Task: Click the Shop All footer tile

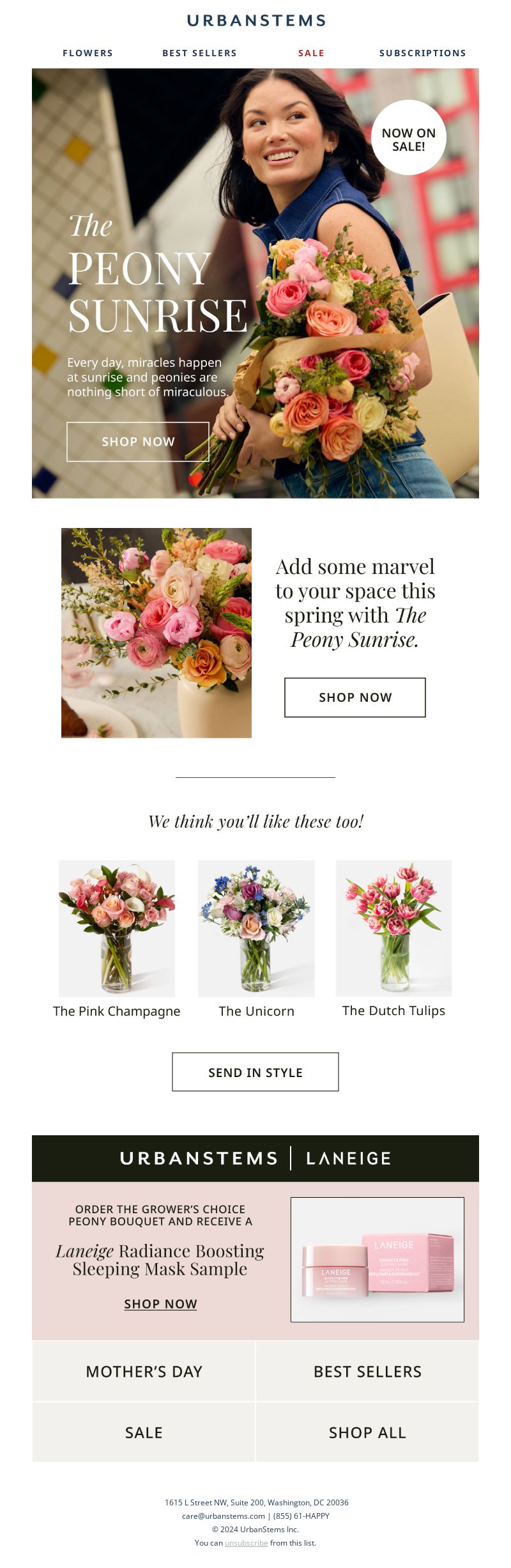Action: click(367, 1432)
